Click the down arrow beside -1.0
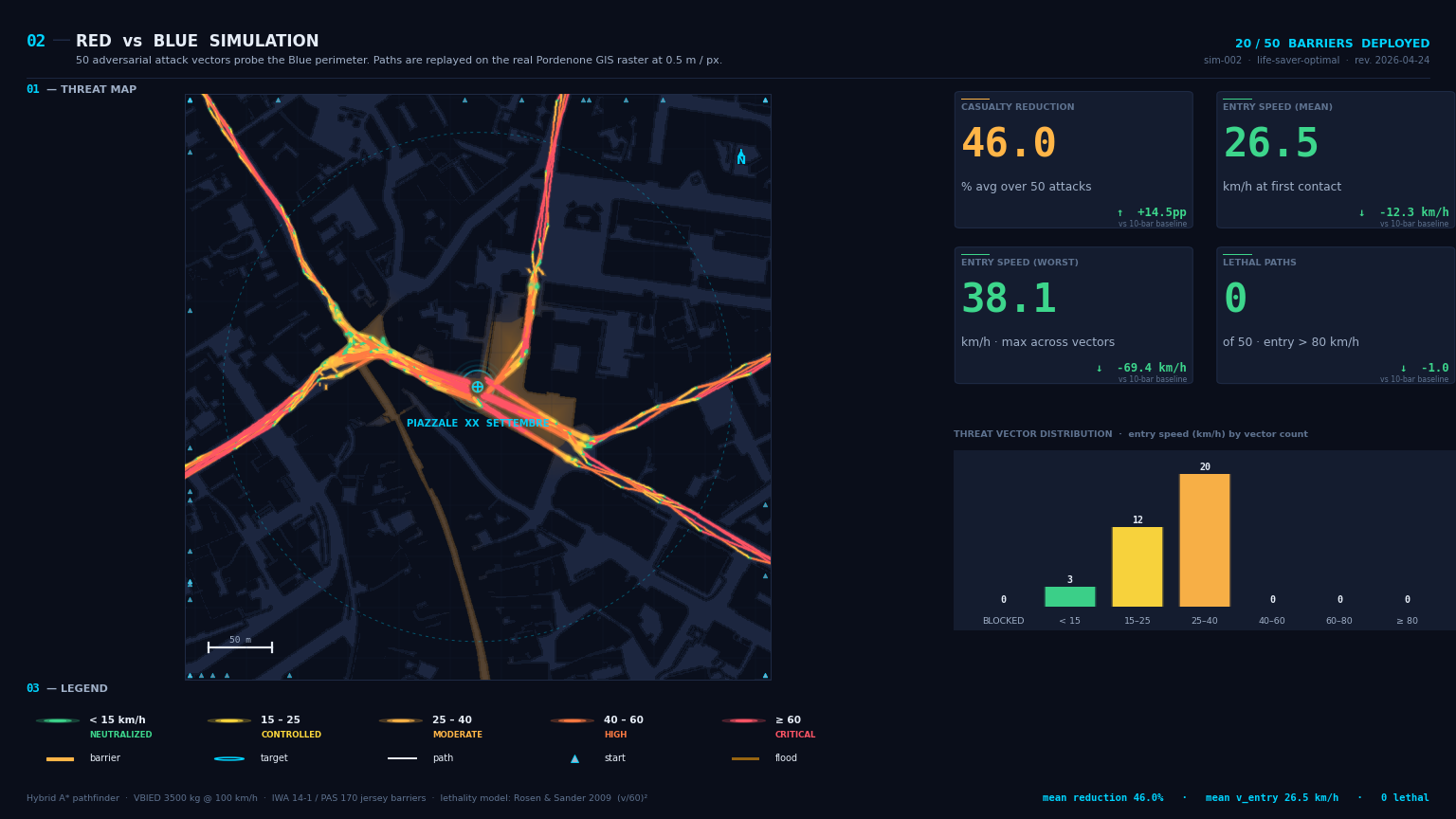Screen dimensions: 1456x819 pyautogui.click(x=1404, y=368)
